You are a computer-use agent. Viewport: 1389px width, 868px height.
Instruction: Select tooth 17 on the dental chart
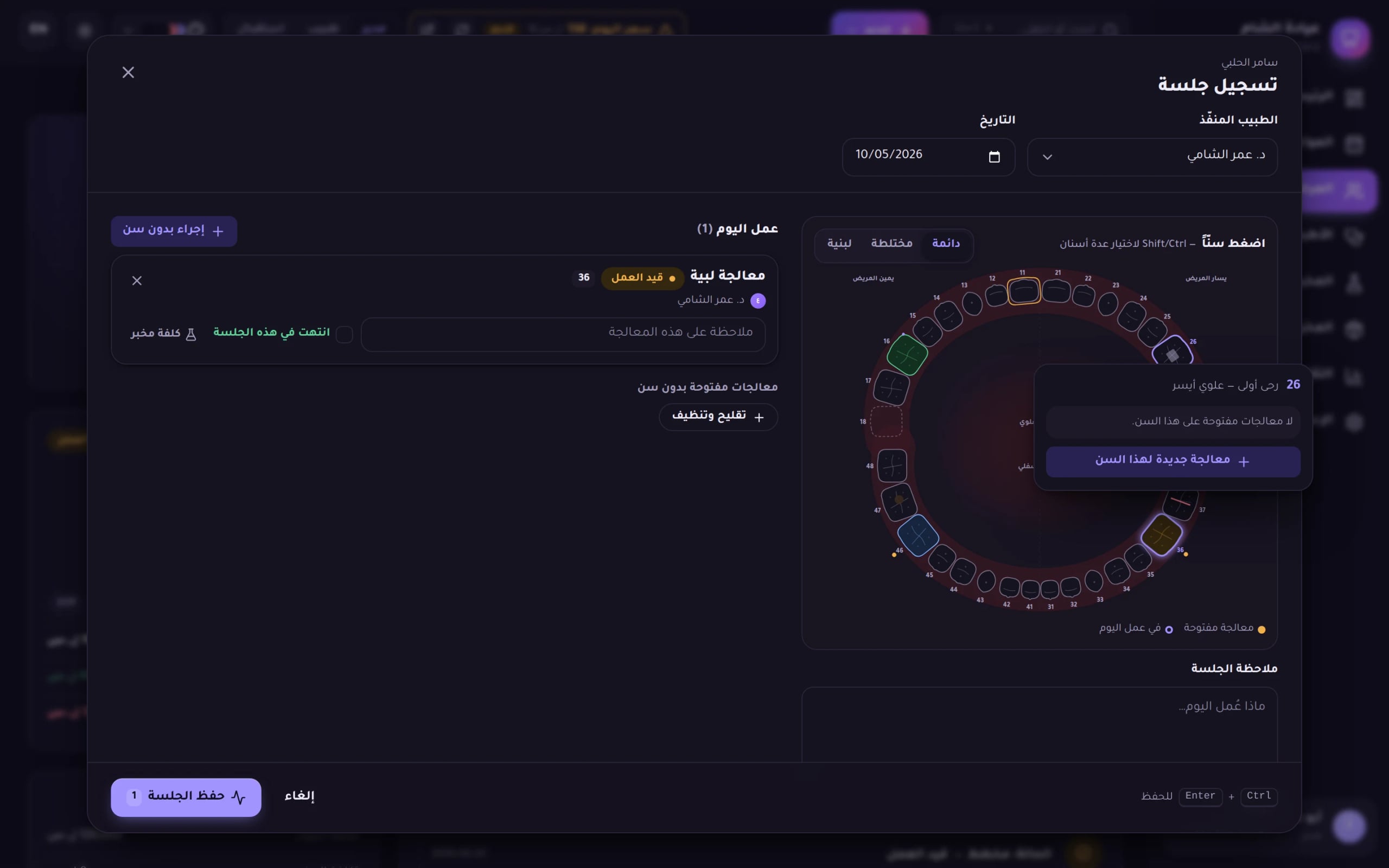click(891, 387)
